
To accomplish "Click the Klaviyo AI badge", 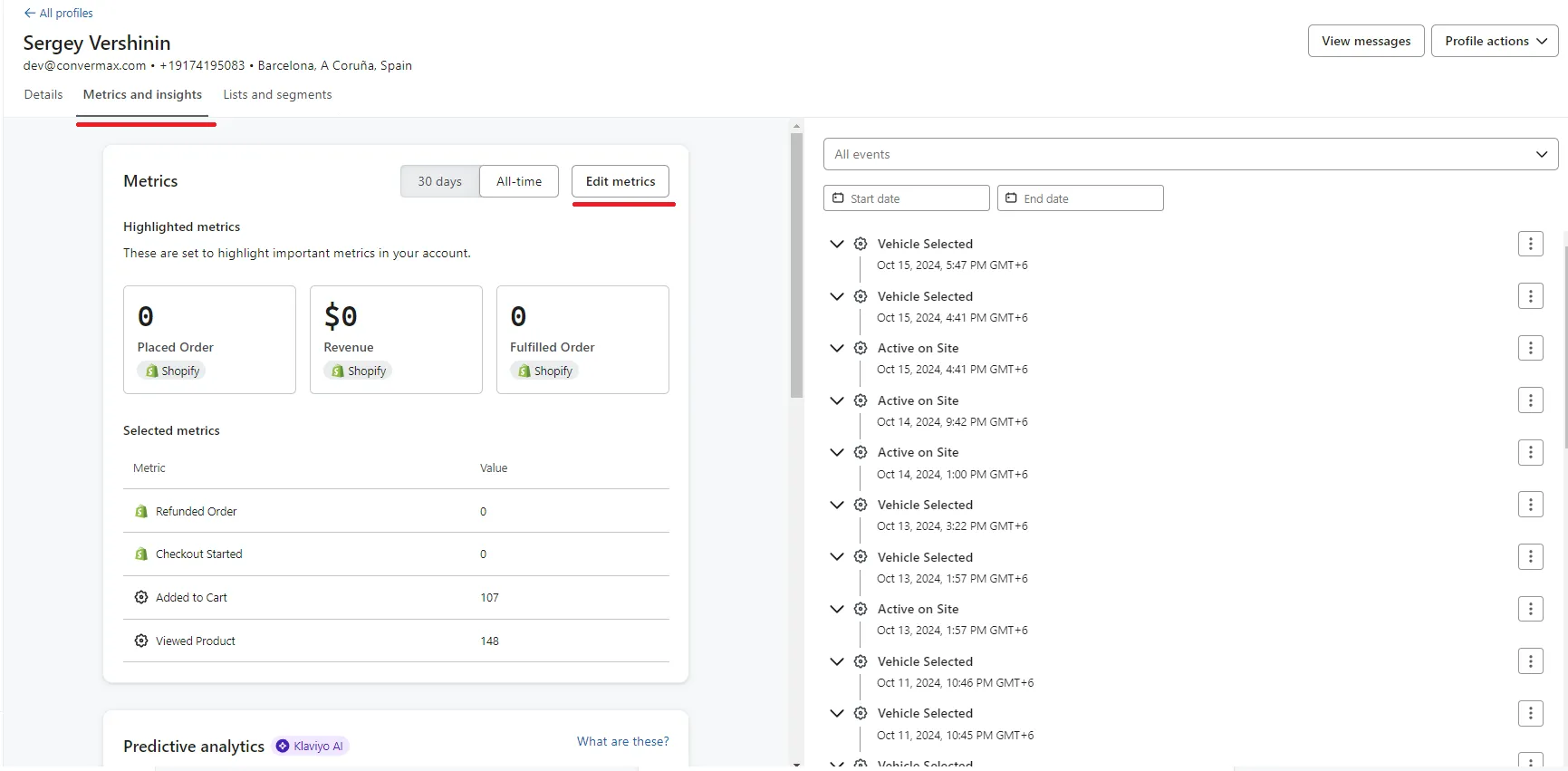I will point(311,746).
